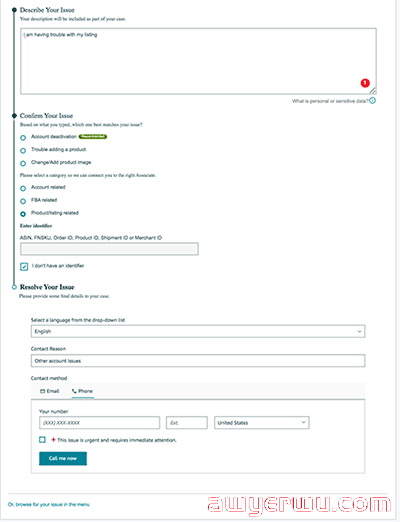
Task: Click the phone number input field
Action: 99,423
